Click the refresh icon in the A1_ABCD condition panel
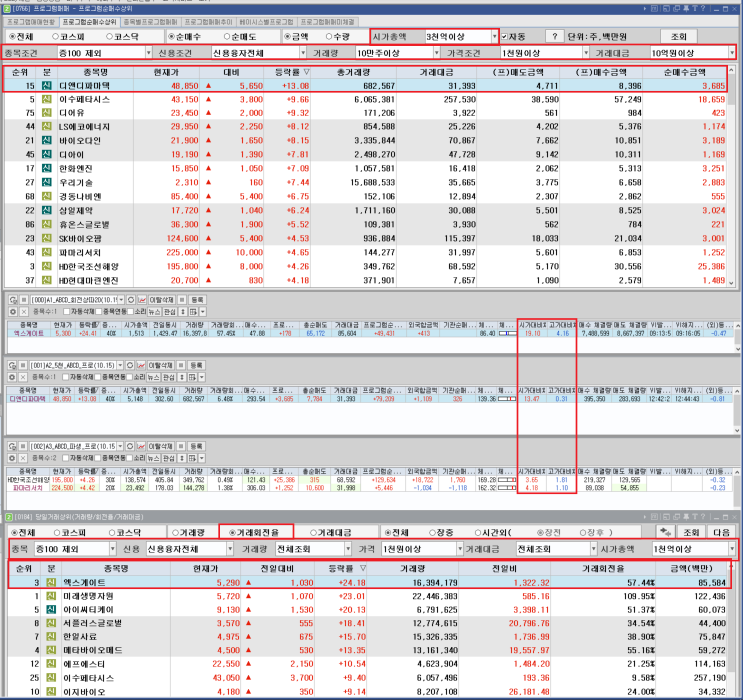Screen dimensions: 743x700 (131, 300)
